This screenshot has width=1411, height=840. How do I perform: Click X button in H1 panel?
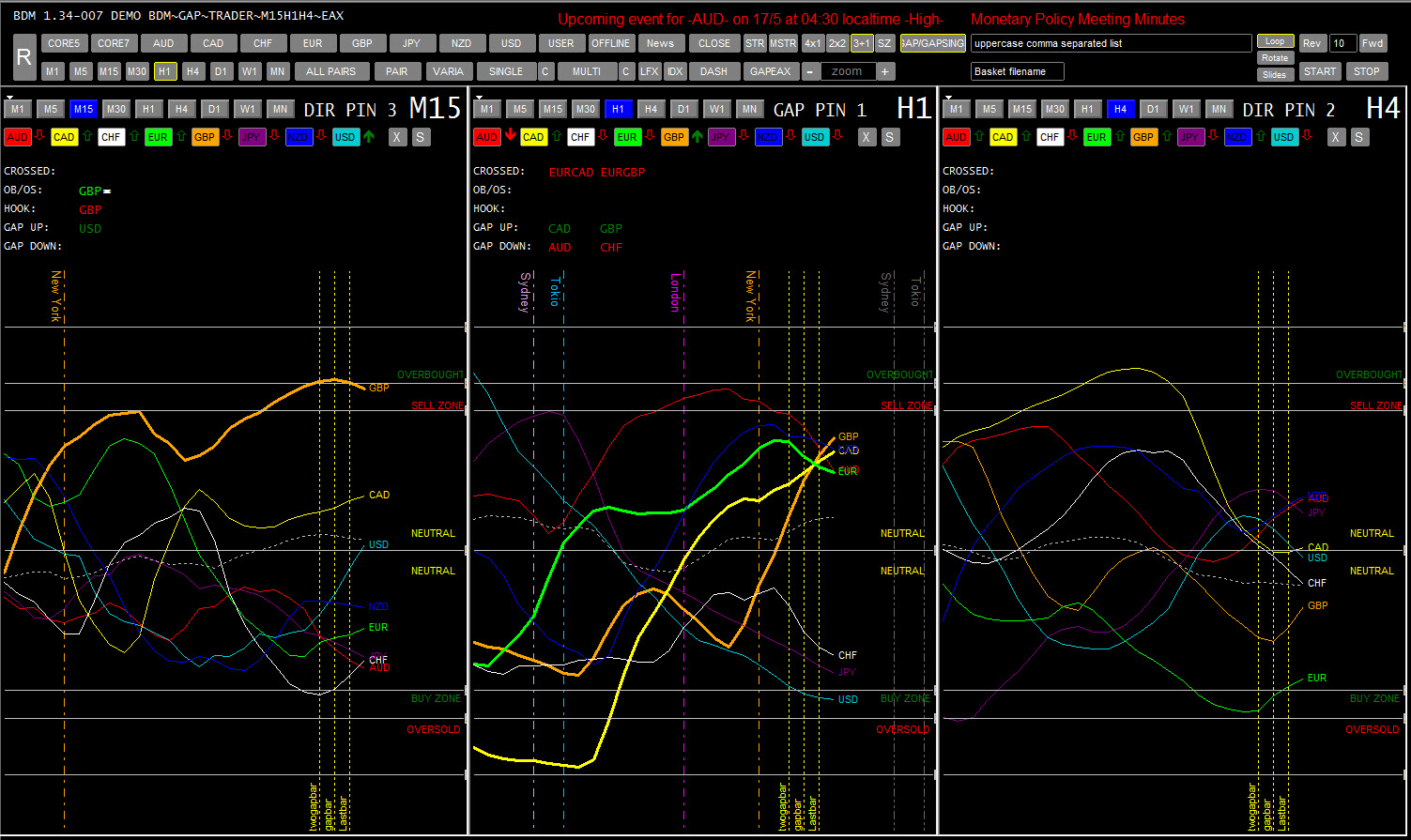click(x=867, y=137)
